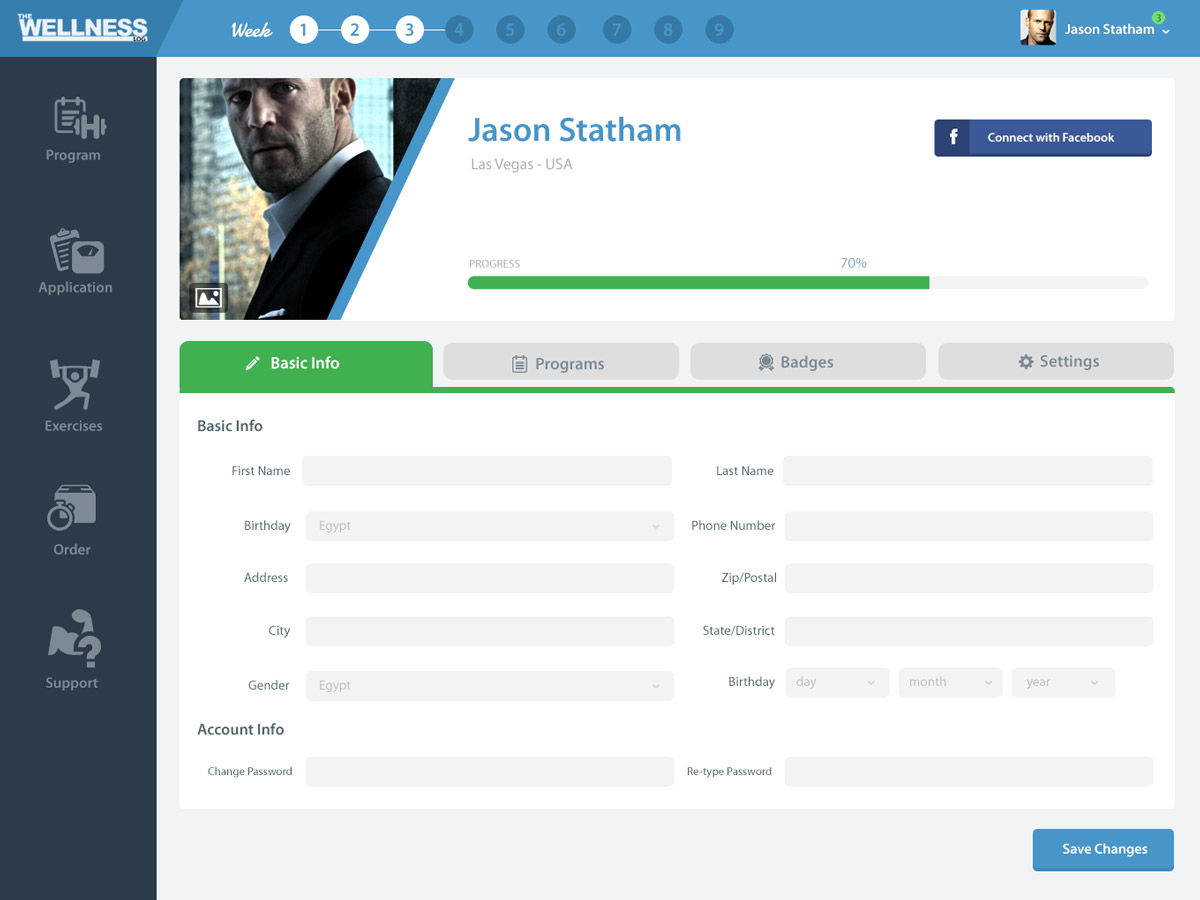Open the day dropdown under Birthday

tap(837, 681)
